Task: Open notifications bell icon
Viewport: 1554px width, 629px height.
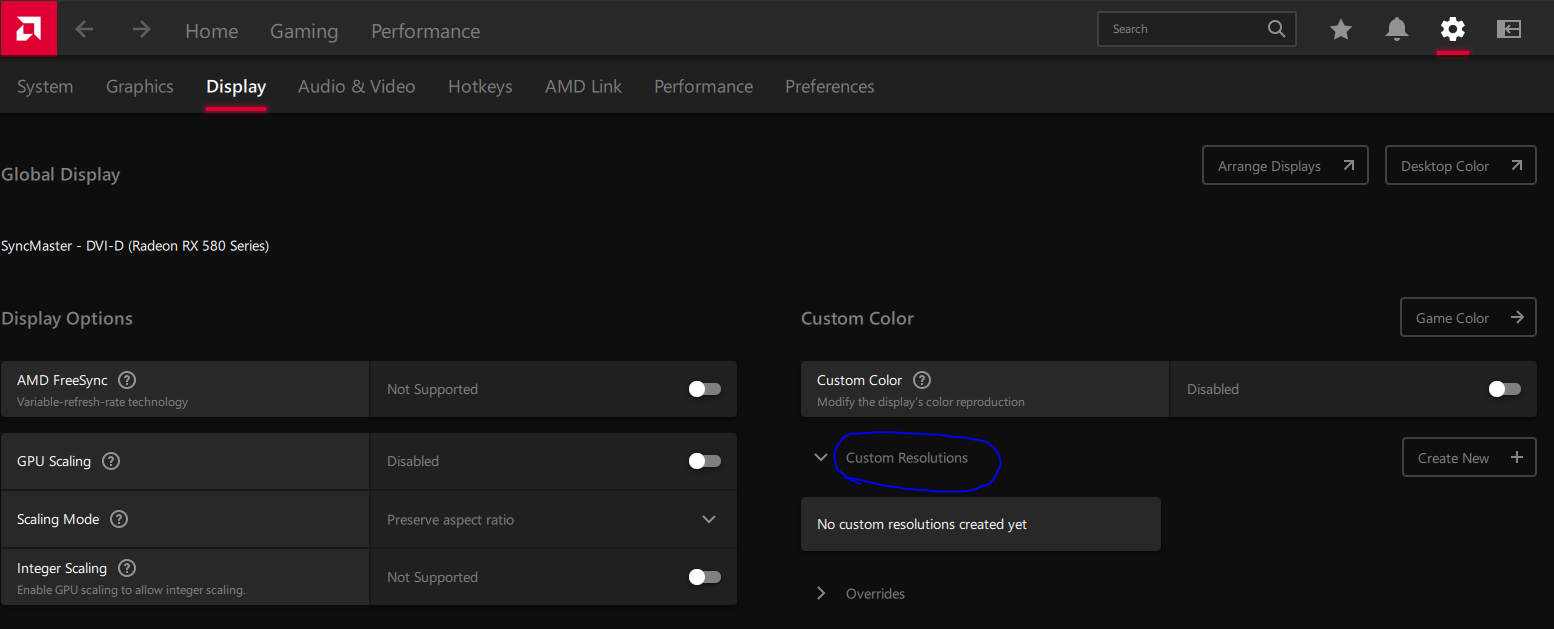Action: [x=1396, y=30]
